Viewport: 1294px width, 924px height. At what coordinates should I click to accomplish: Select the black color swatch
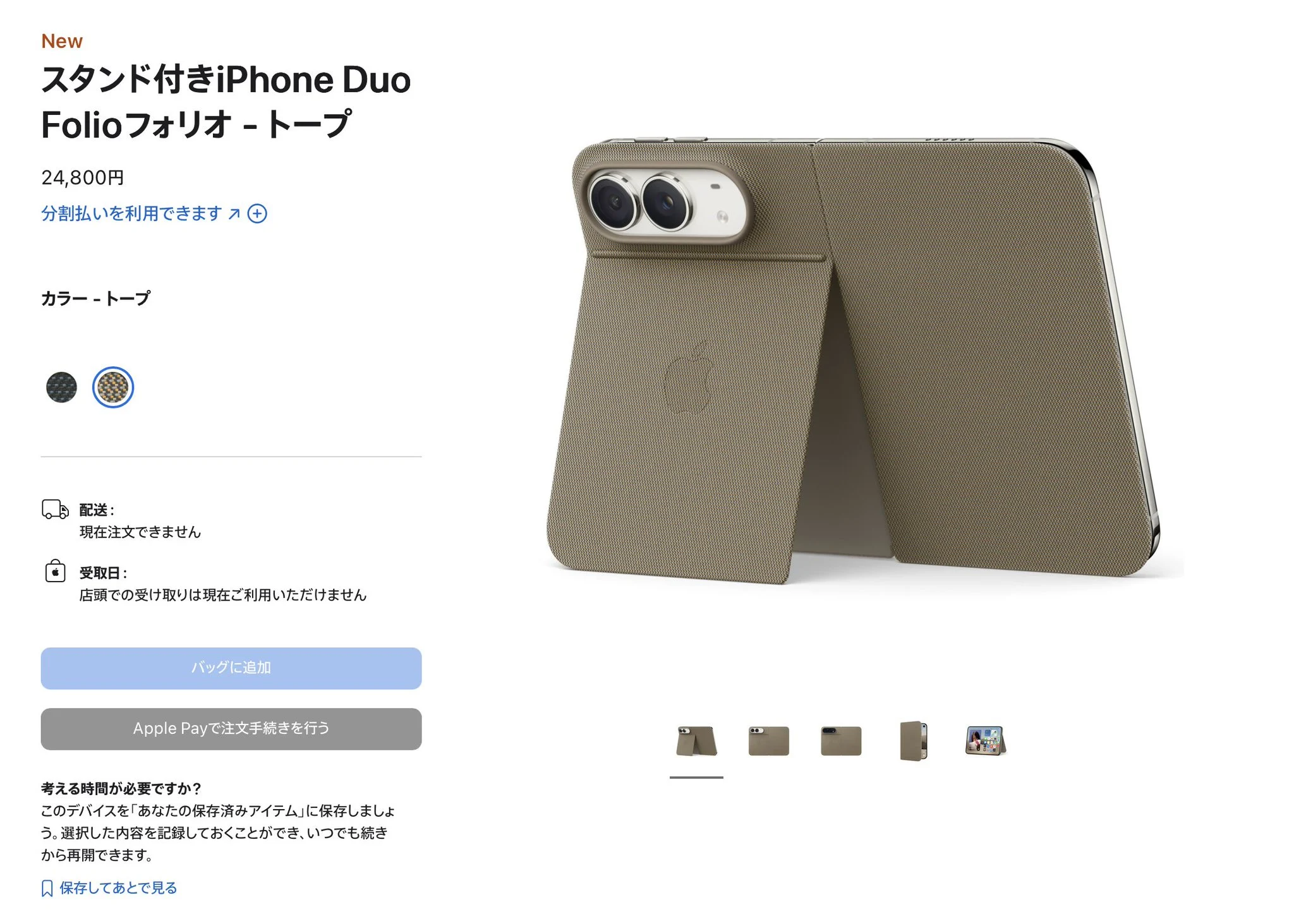pyautogui.click(x=61, y=387)
